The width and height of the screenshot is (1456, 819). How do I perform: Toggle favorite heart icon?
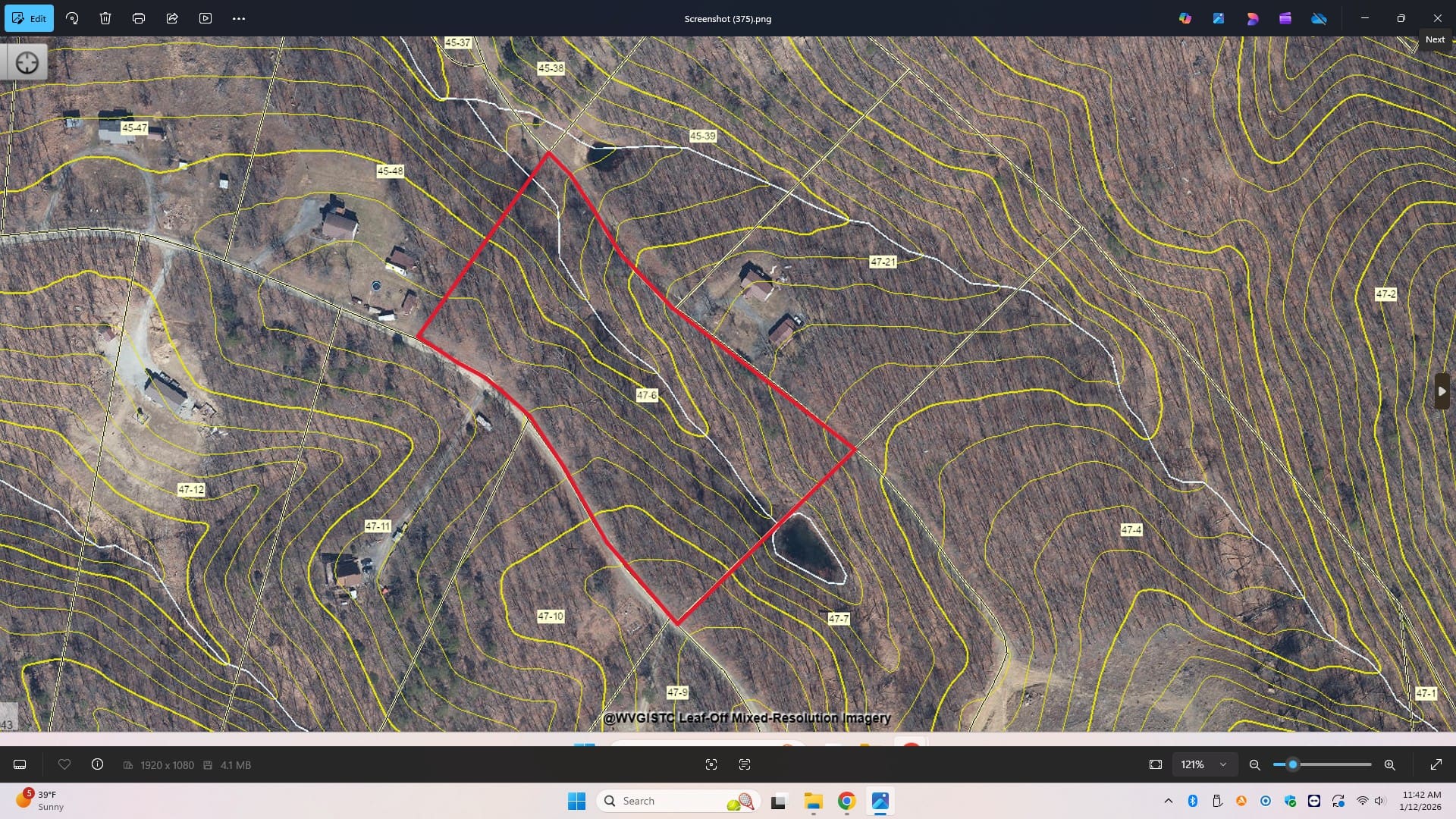[x=64, y=764]
